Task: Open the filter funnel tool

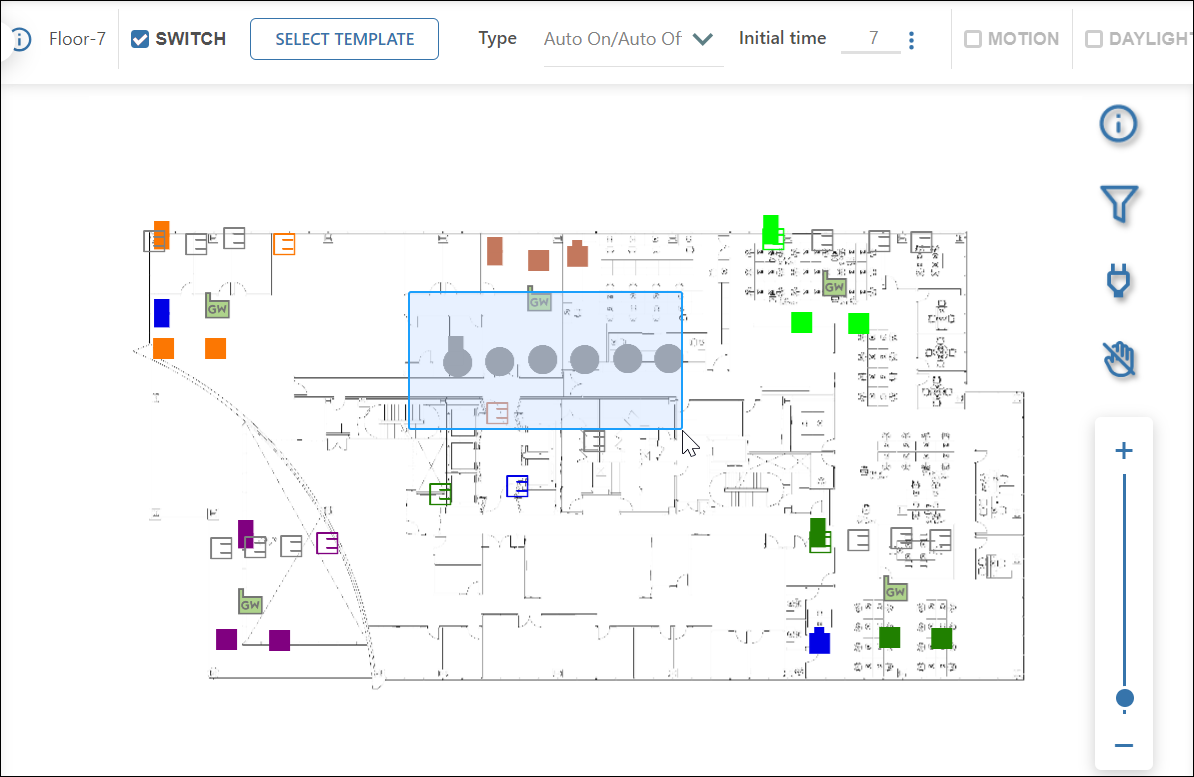Action: 1119,203
